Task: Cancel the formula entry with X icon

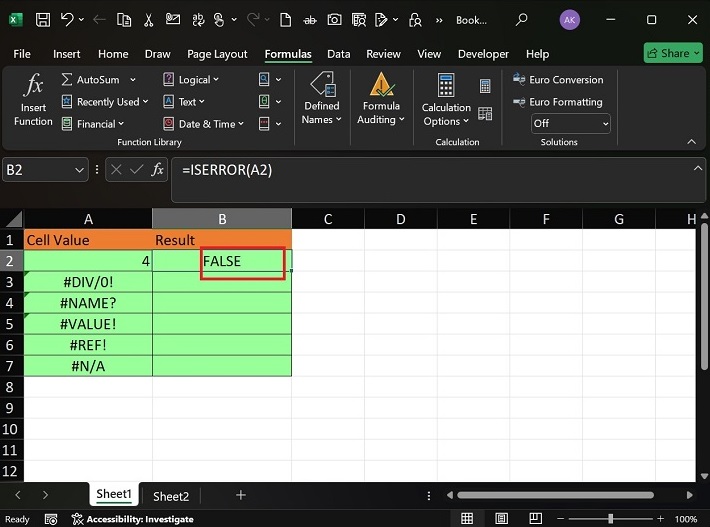Action: tap(116, 171)
